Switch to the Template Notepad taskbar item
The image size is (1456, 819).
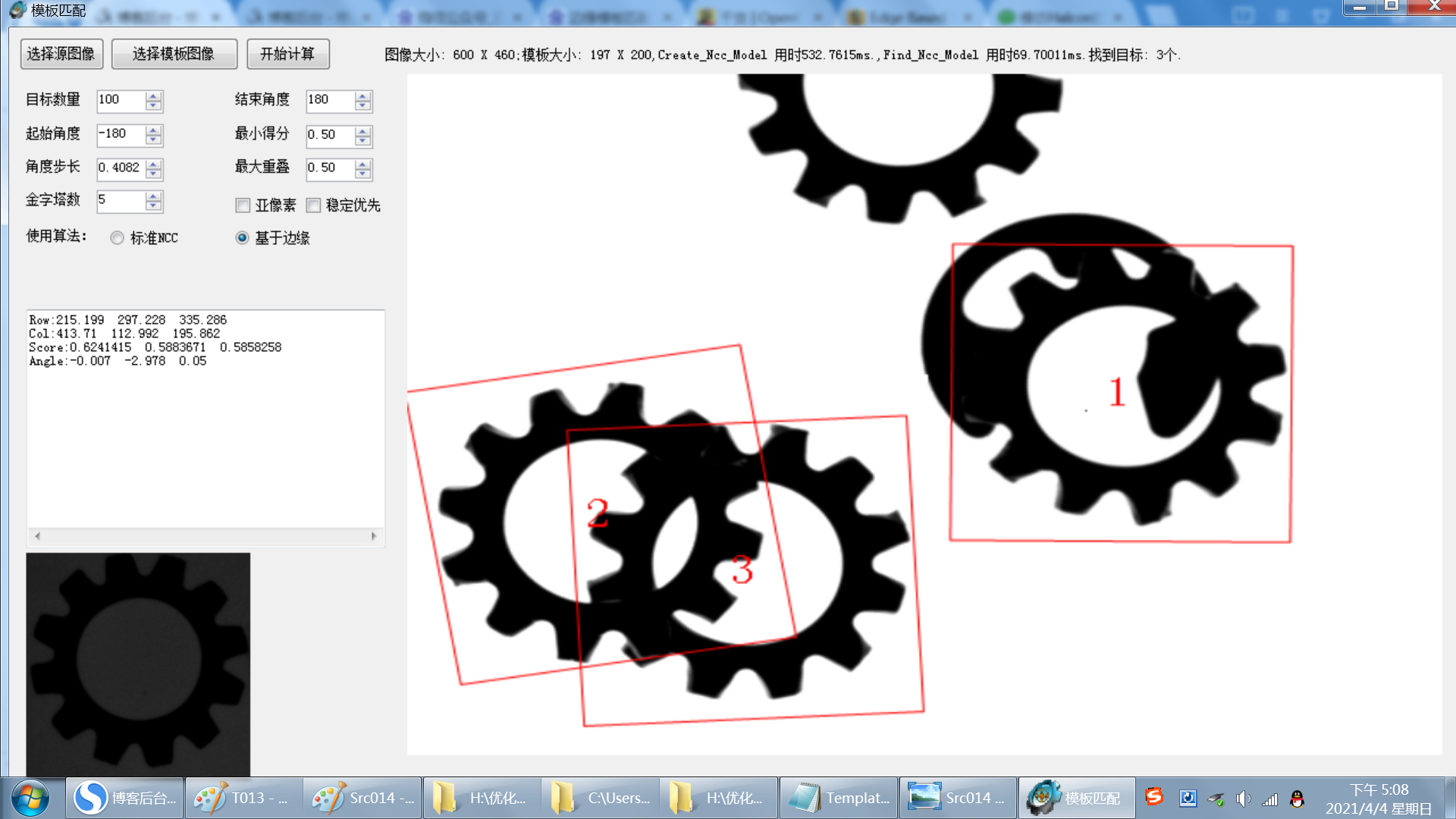pyautogui.click(x=839, y=798)
